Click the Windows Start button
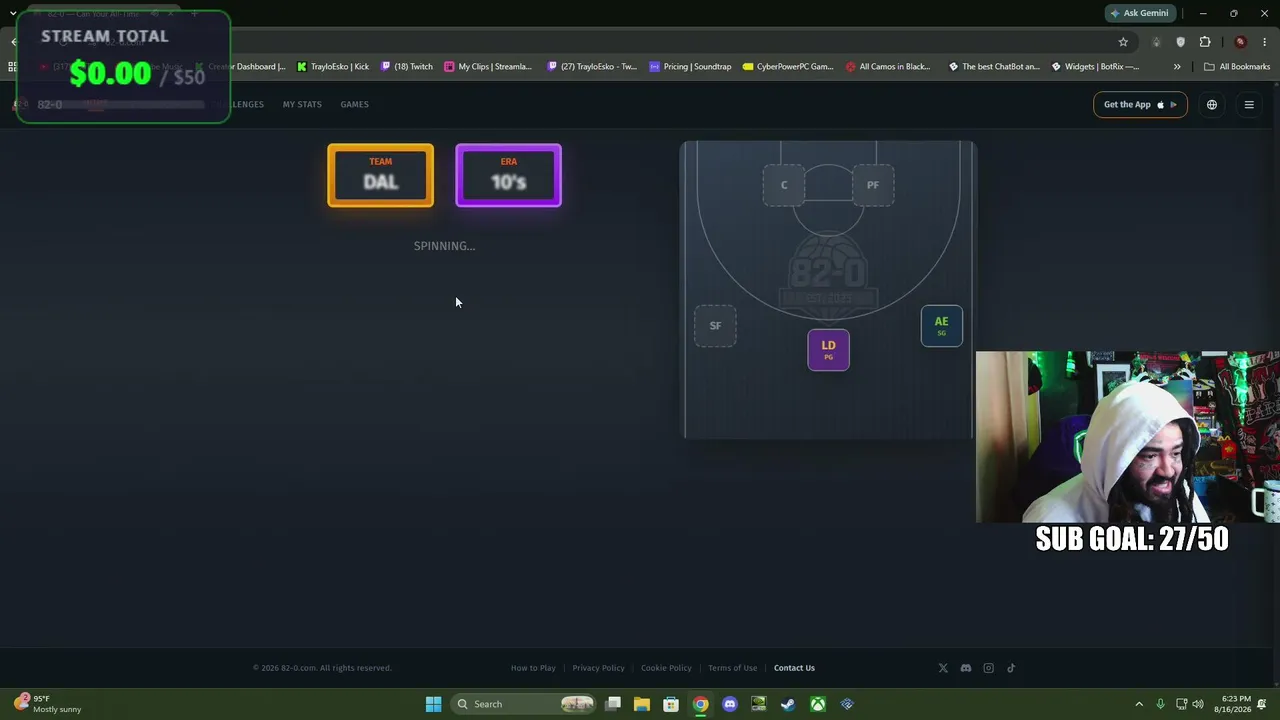The width and height of the screenshot is (1280, 720). 434,704
